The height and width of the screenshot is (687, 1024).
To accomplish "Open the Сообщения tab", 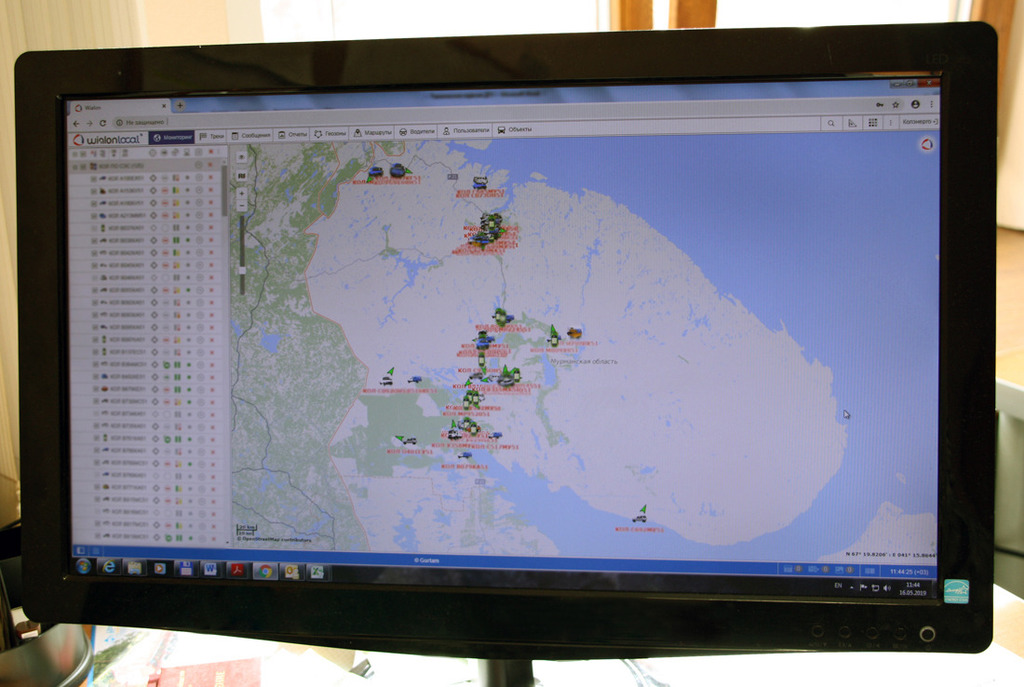I will (251, 135).
